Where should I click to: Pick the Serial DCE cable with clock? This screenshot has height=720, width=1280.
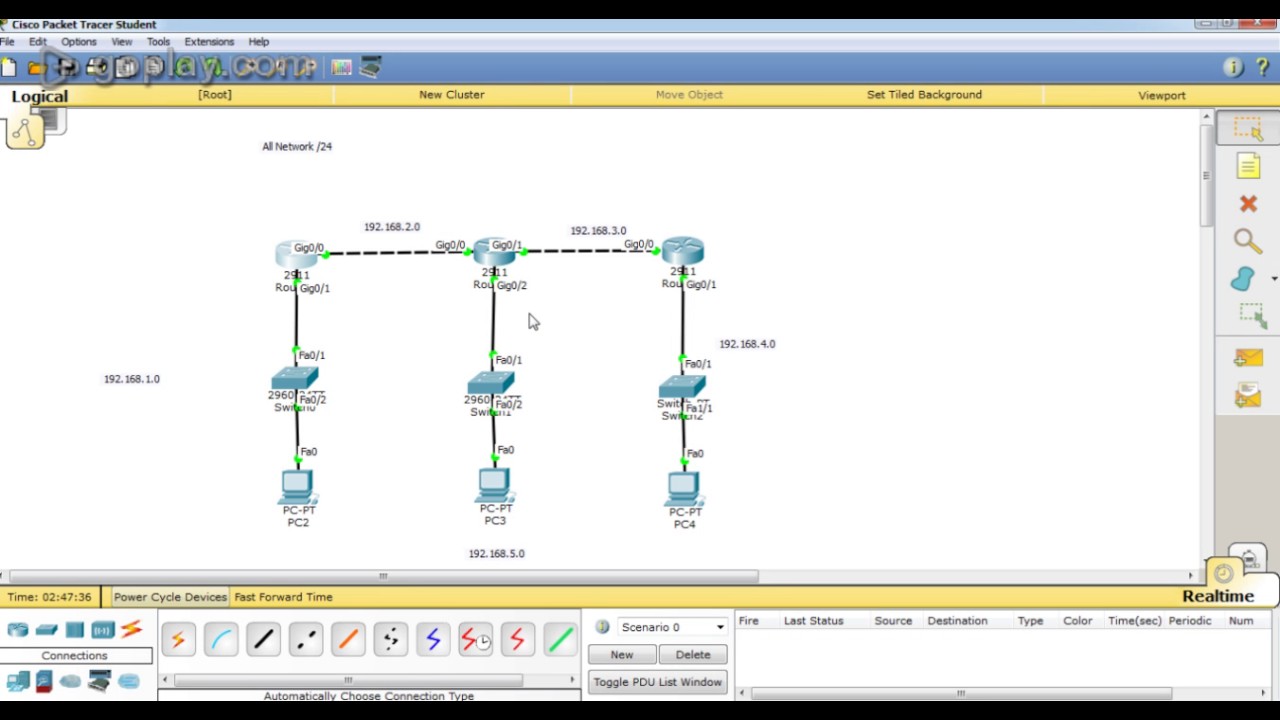(475, 639)
